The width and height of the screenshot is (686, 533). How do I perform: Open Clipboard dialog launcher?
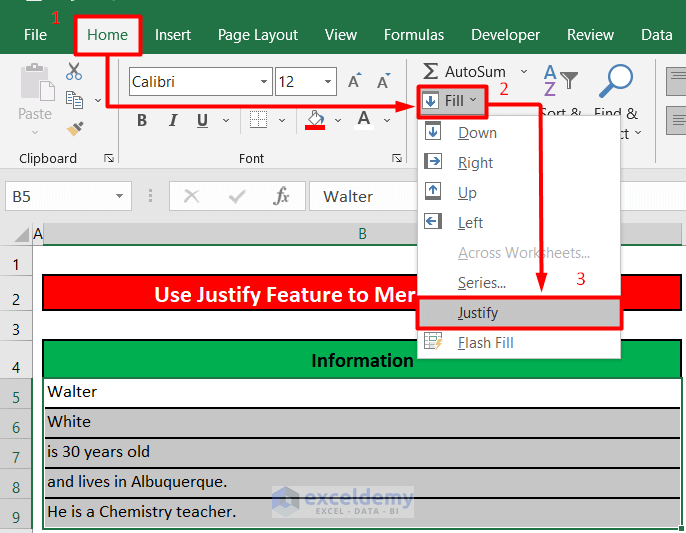(x=109, y=158)
